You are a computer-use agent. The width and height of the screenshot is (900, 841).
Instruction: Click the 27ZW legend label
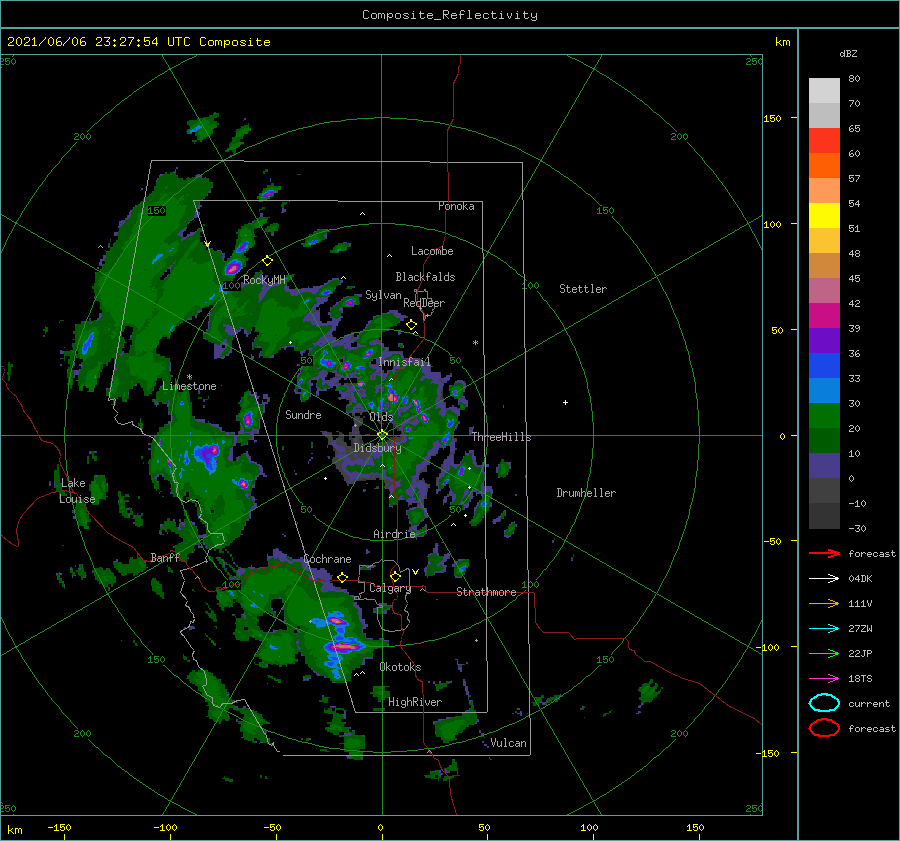click(x=860, y=629)
